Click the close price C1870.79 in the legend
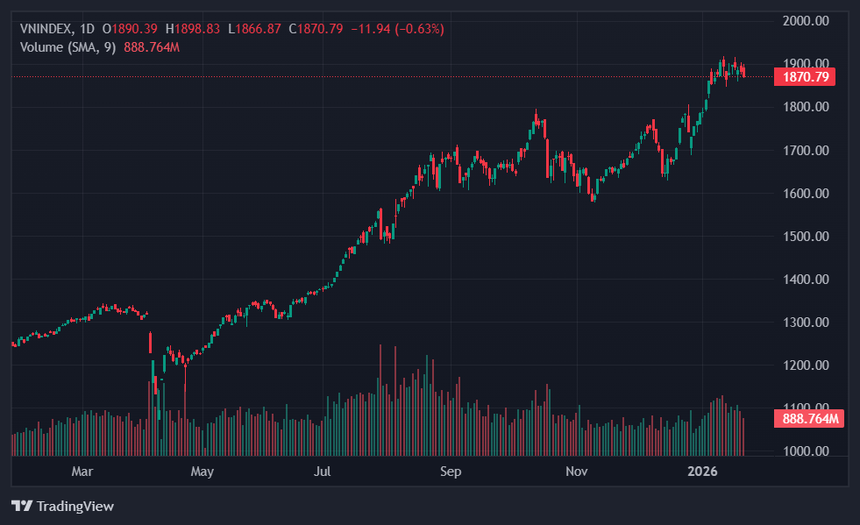The width and height of the screenshot is (860, 525). pos(315,29)
